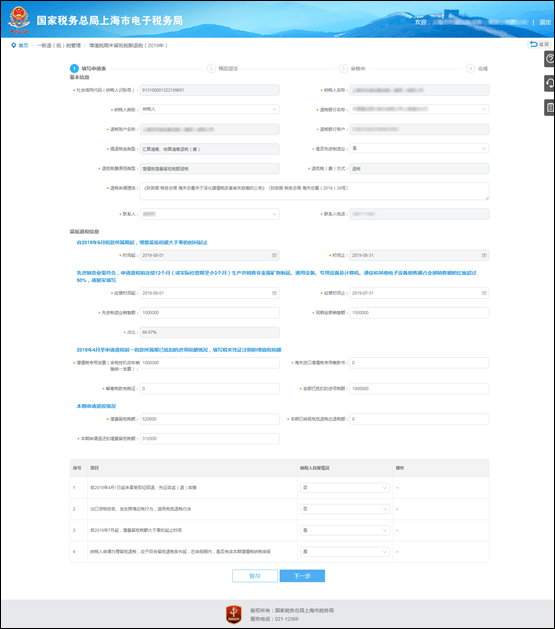Select step 3 审核中 in progress bar

click(353, 69)
